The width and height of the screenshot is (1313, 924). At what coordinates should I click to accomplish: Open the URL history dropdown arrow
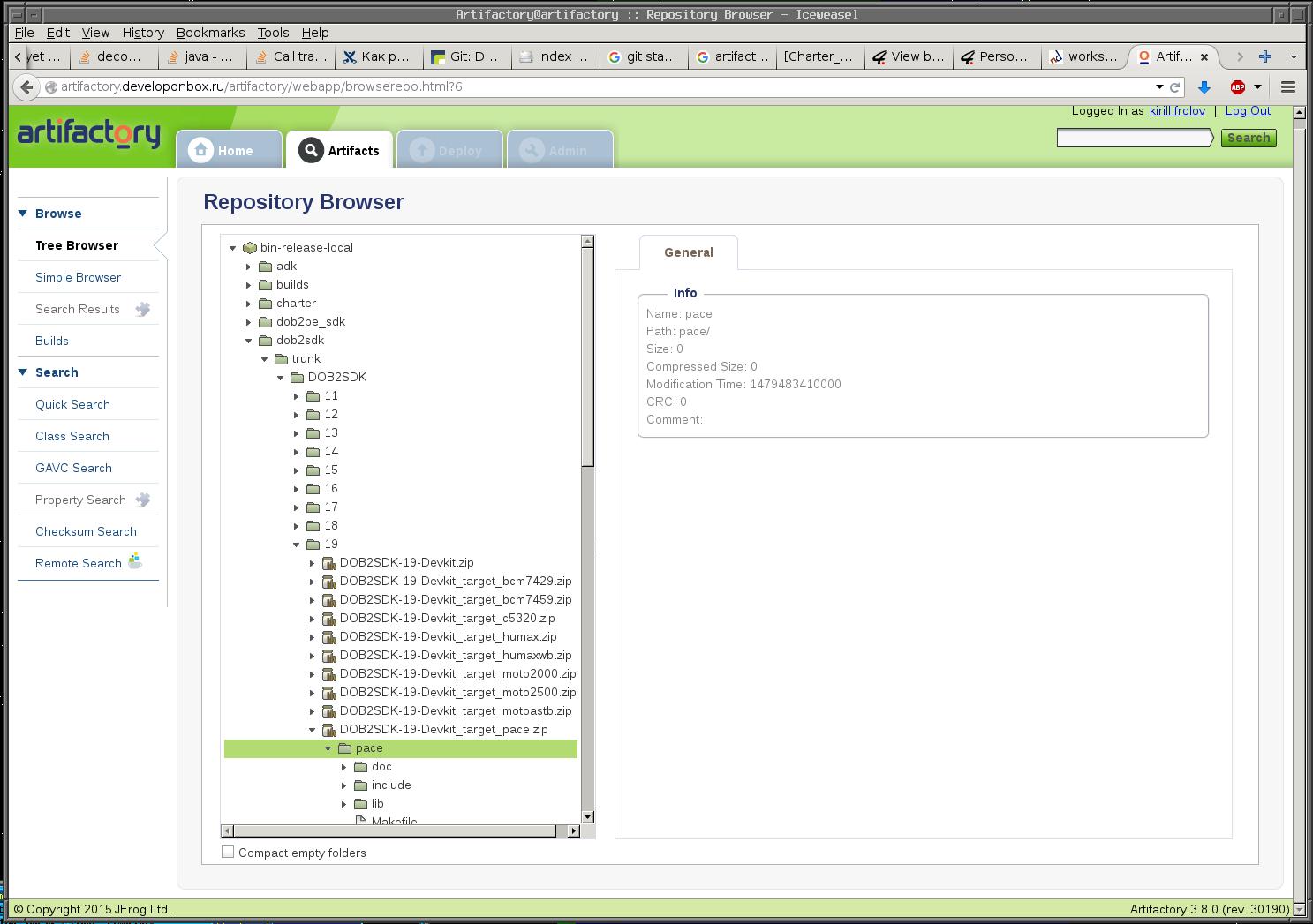click(1159, 86)
